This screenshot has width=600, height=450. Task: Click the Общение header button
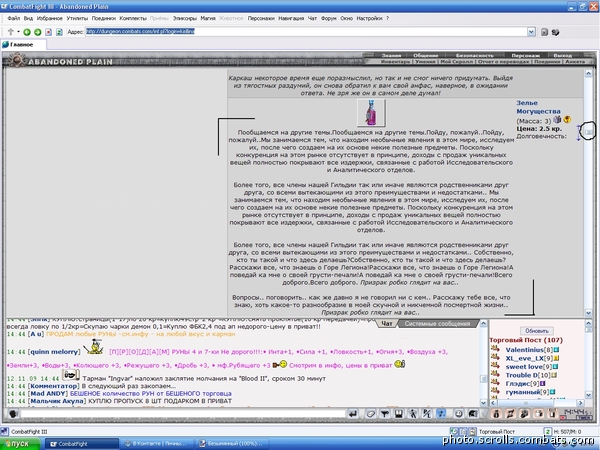tap(426, 55)
